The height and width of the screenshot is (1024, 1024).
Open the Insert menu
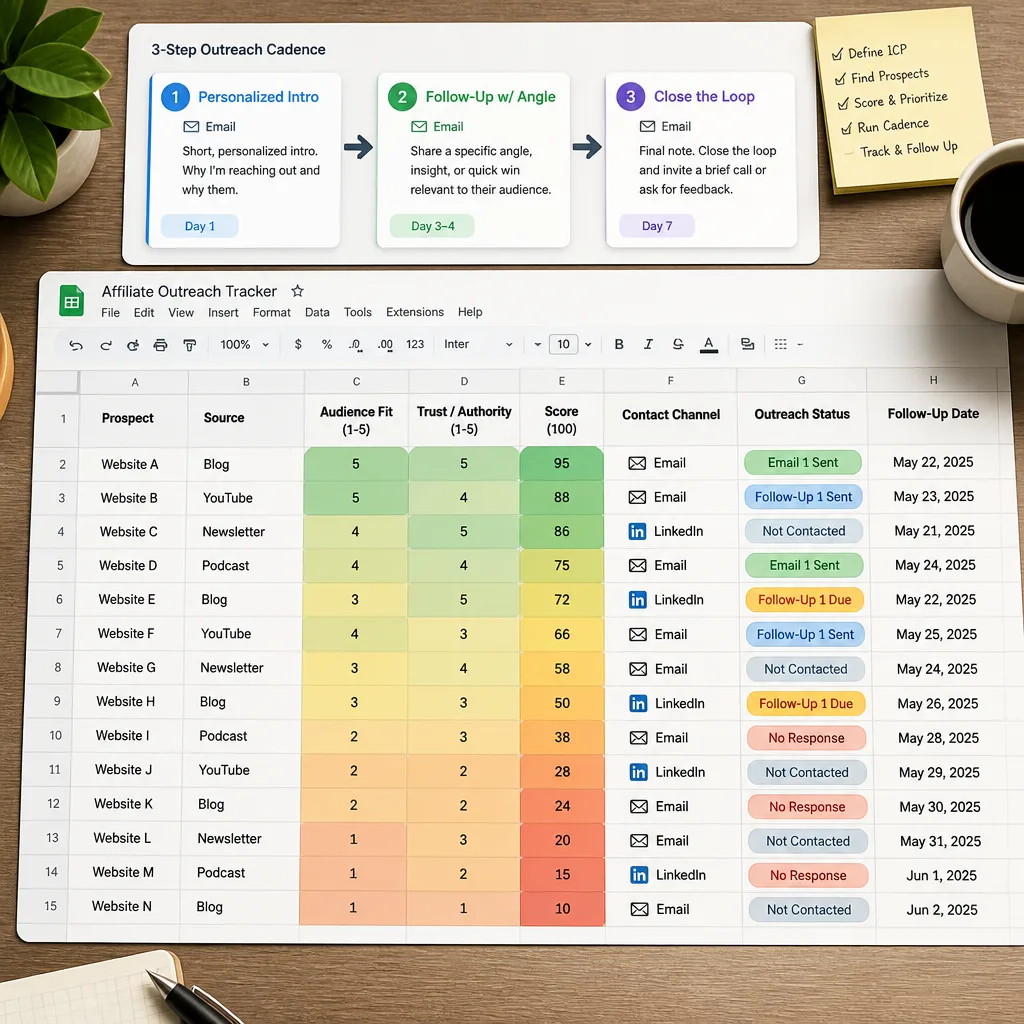[x=223, y=313]
